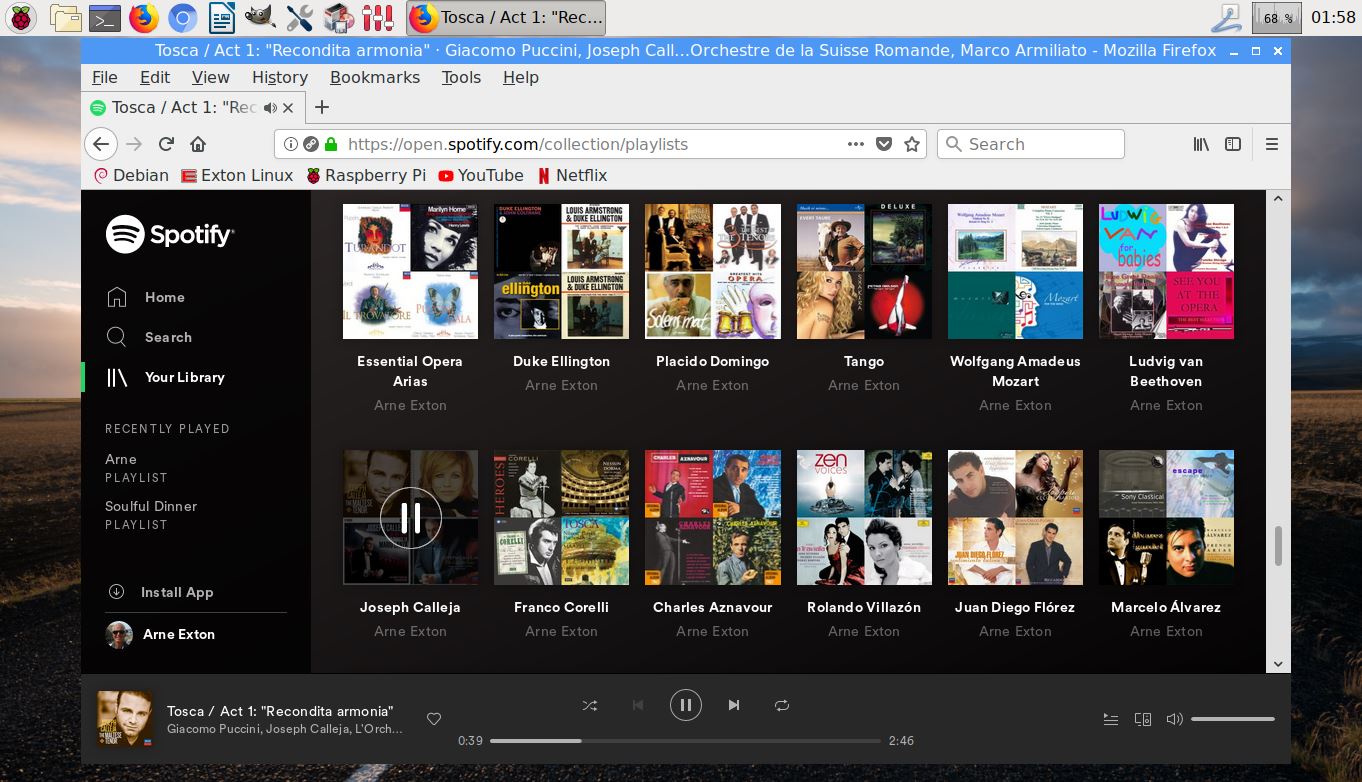Open the Chromium browser launcher
This screenshot has width=1362, height=782.
182,17
